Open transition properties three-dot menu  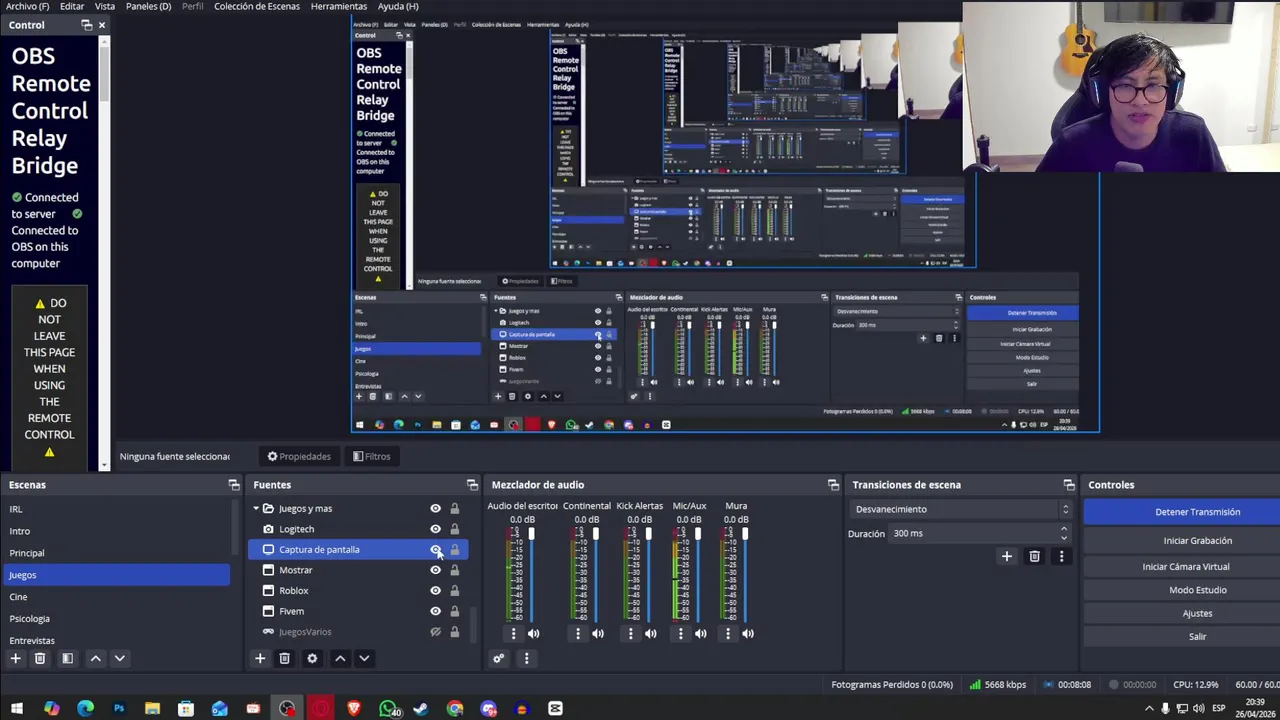tap(1061, 556)
